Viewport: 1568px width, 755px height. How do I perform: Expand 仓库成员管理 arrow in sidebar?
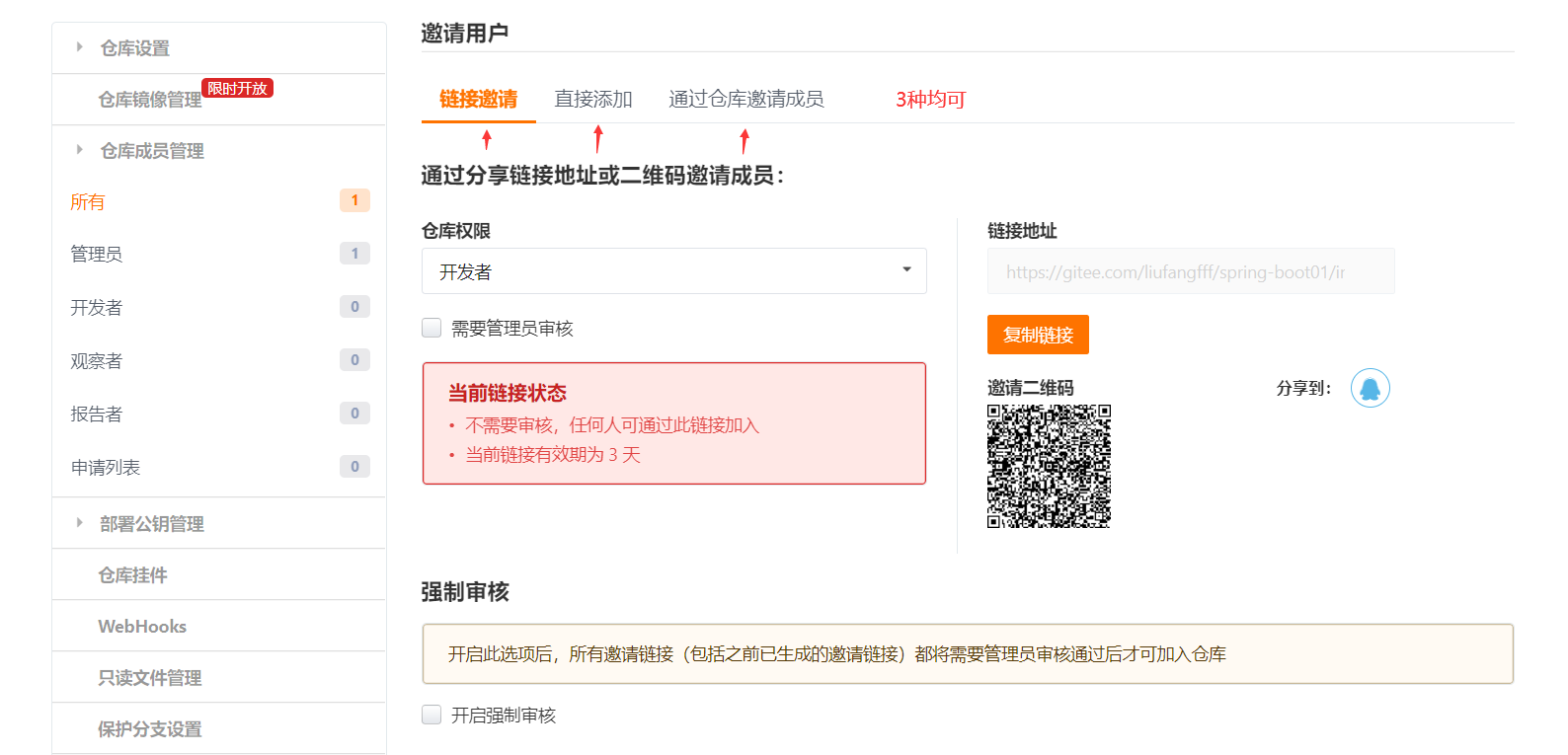(x=80, y=150)
